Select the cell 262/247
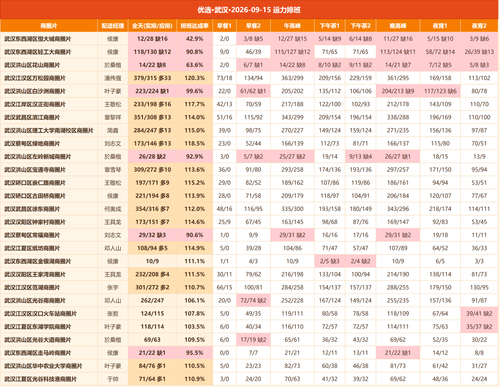This screenshot has width=500, height=387. tap(152, 300)
